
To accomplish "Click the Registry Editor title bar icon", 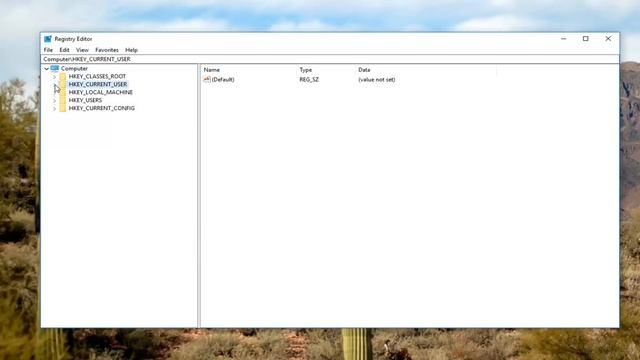I will pos(48,39).
